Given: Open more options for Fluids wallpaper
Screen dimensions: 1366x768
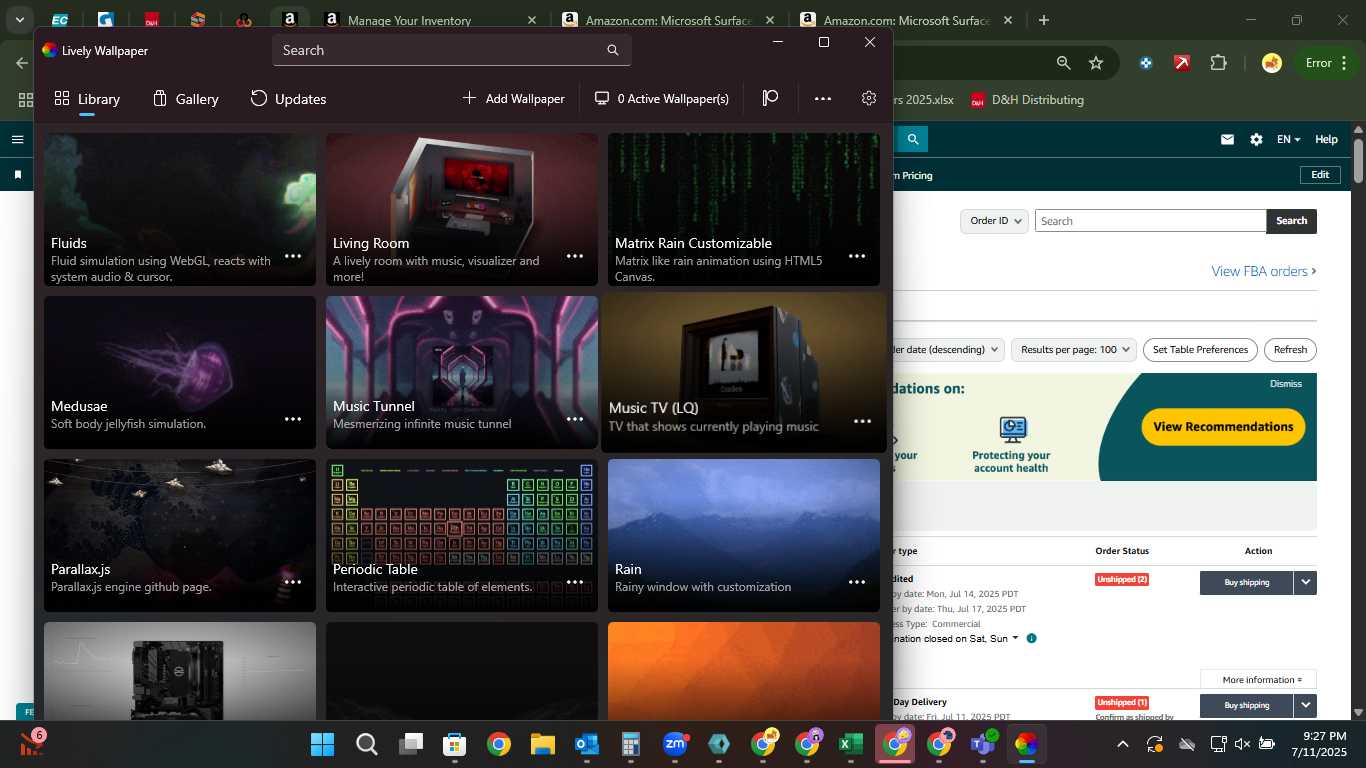Looking at the screenshot, I should [x=293, y=256].
